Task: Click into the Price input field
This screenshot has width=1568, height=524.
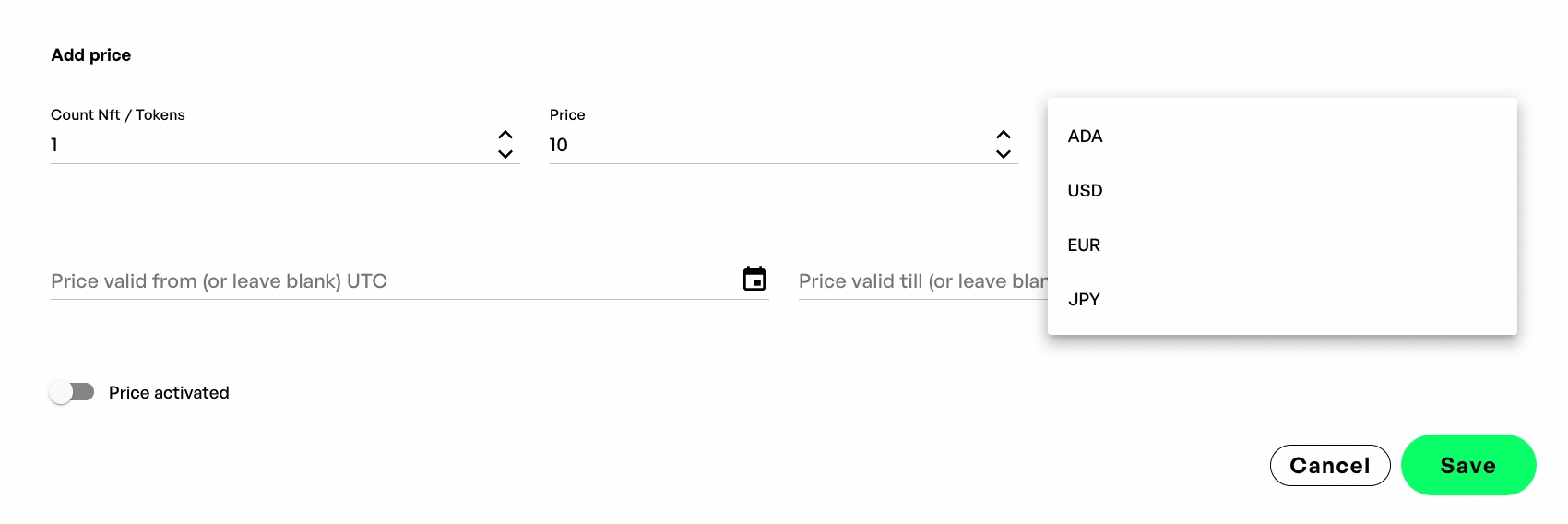Action: (x=766, y=145)
